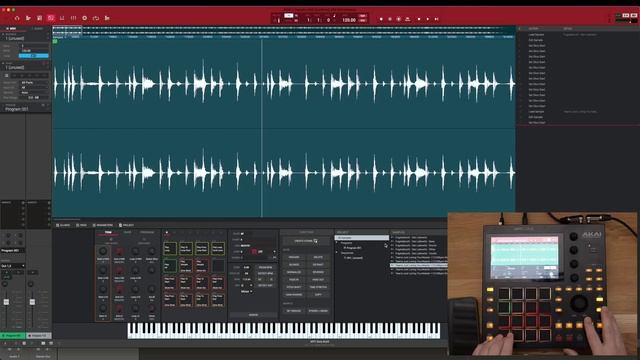Click the green marker at the waveform start
Viewport: 640px width, 360px height.
[x=55, y=41]
